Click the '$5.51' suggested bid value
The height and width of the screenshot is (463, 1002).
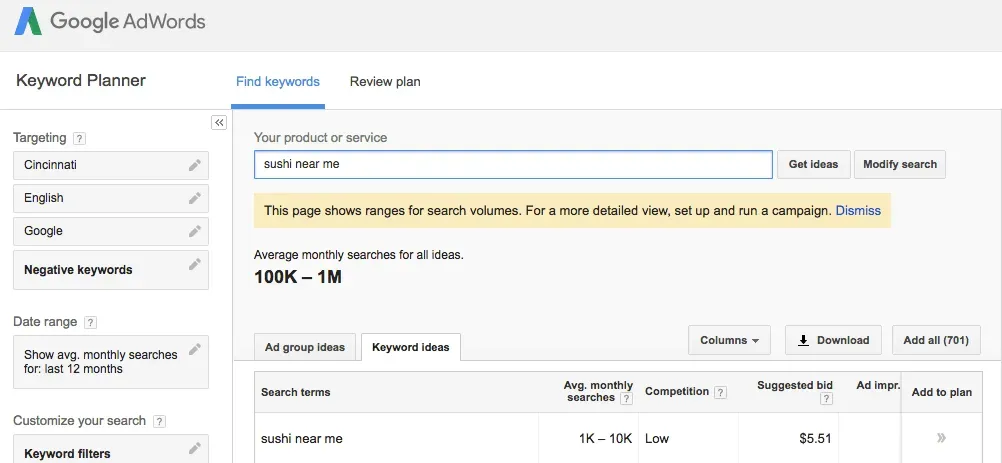coord(815,439)
